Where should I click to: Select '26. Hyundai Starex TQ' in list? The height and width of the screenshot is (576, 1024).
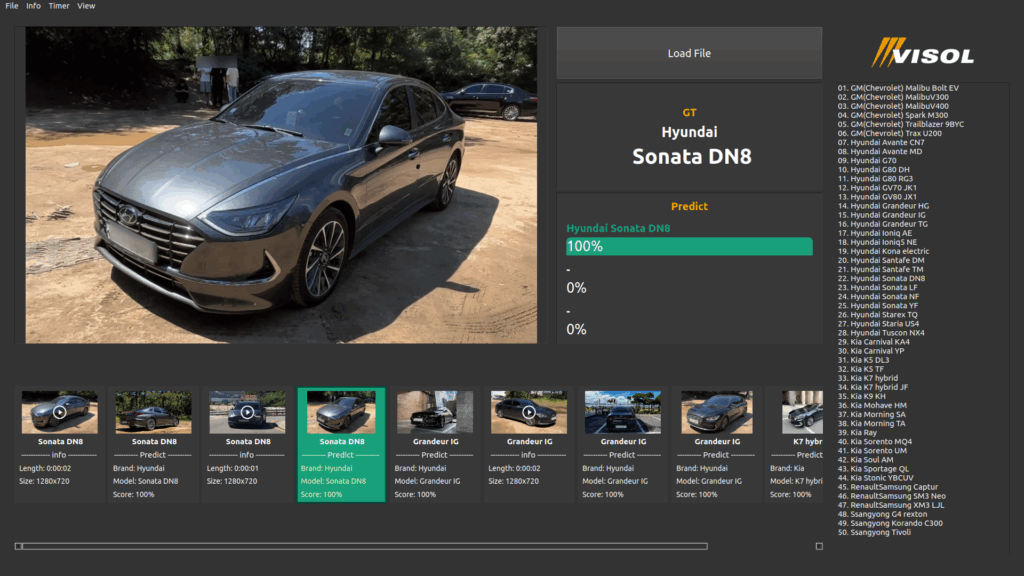pyautogui.click(x=877, y=315)
